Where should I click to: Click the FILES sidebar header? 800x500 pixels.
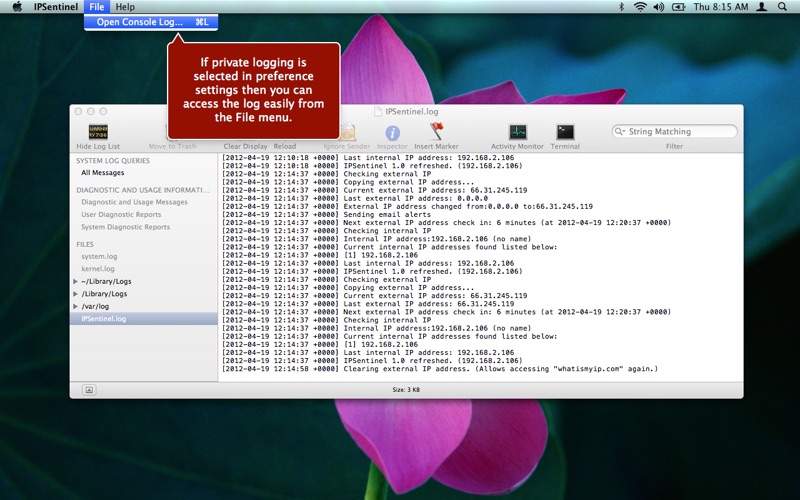coord(85,244)
